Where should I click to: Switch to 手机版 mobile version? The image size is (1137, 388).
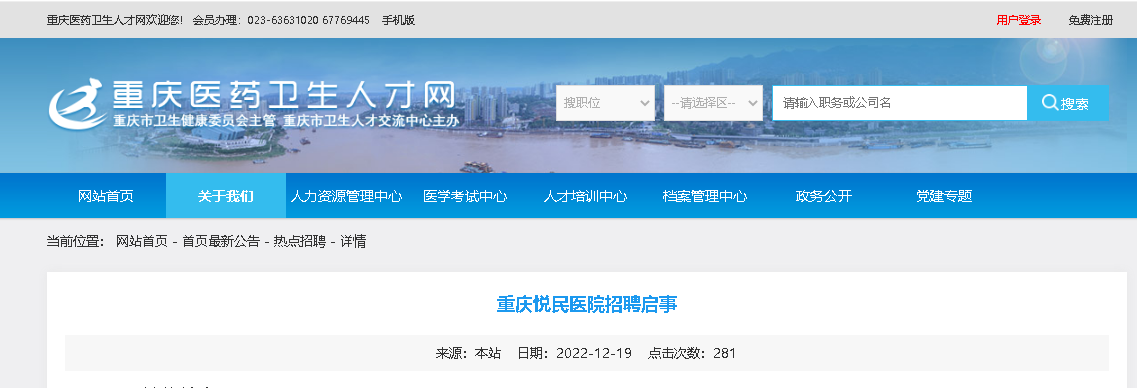tap(398, 20)
